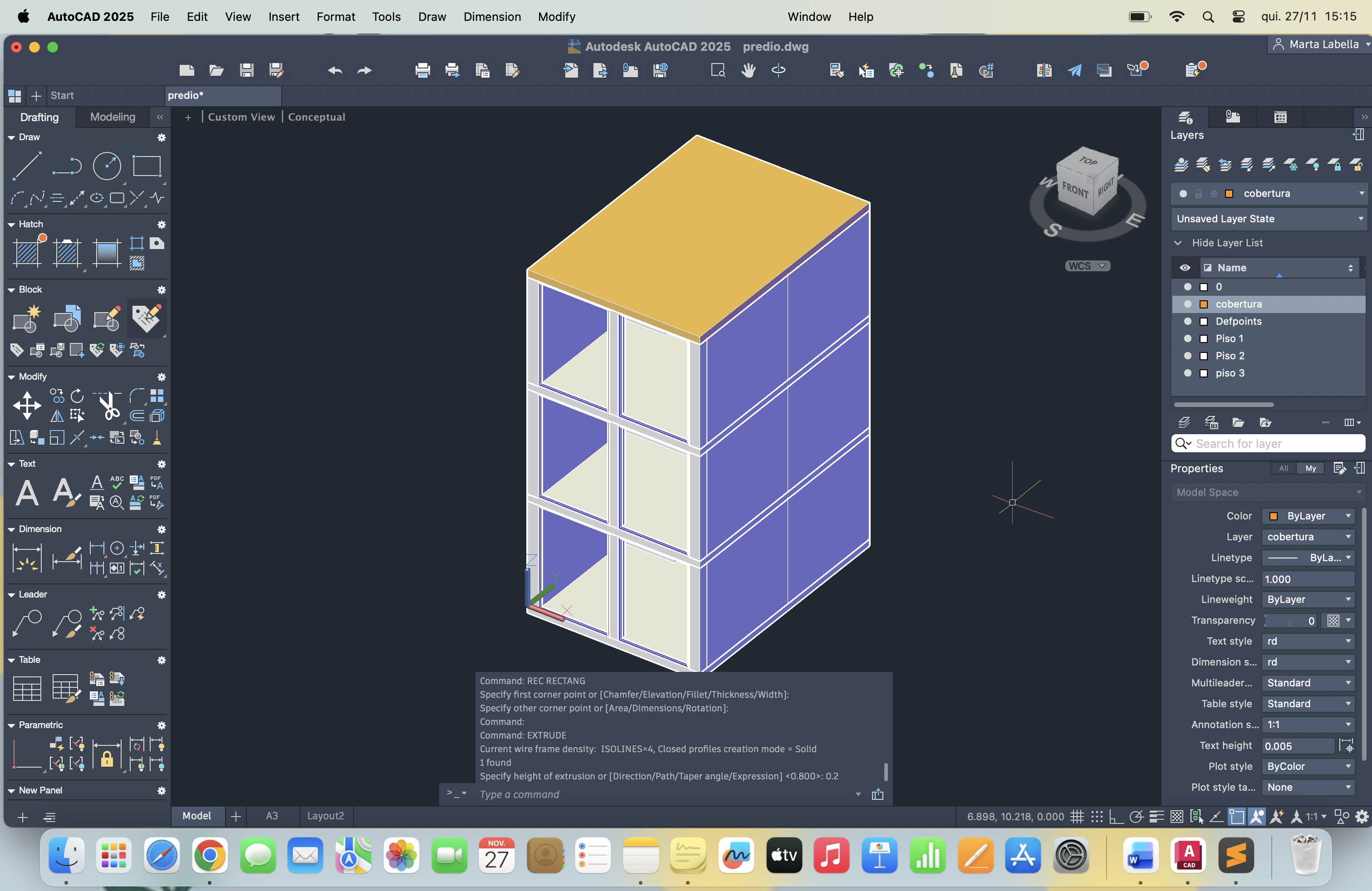Open the Unsaved Layer State dropdown
Viewport: 1372px width, 891px height.
click(x=1269, y=219)
